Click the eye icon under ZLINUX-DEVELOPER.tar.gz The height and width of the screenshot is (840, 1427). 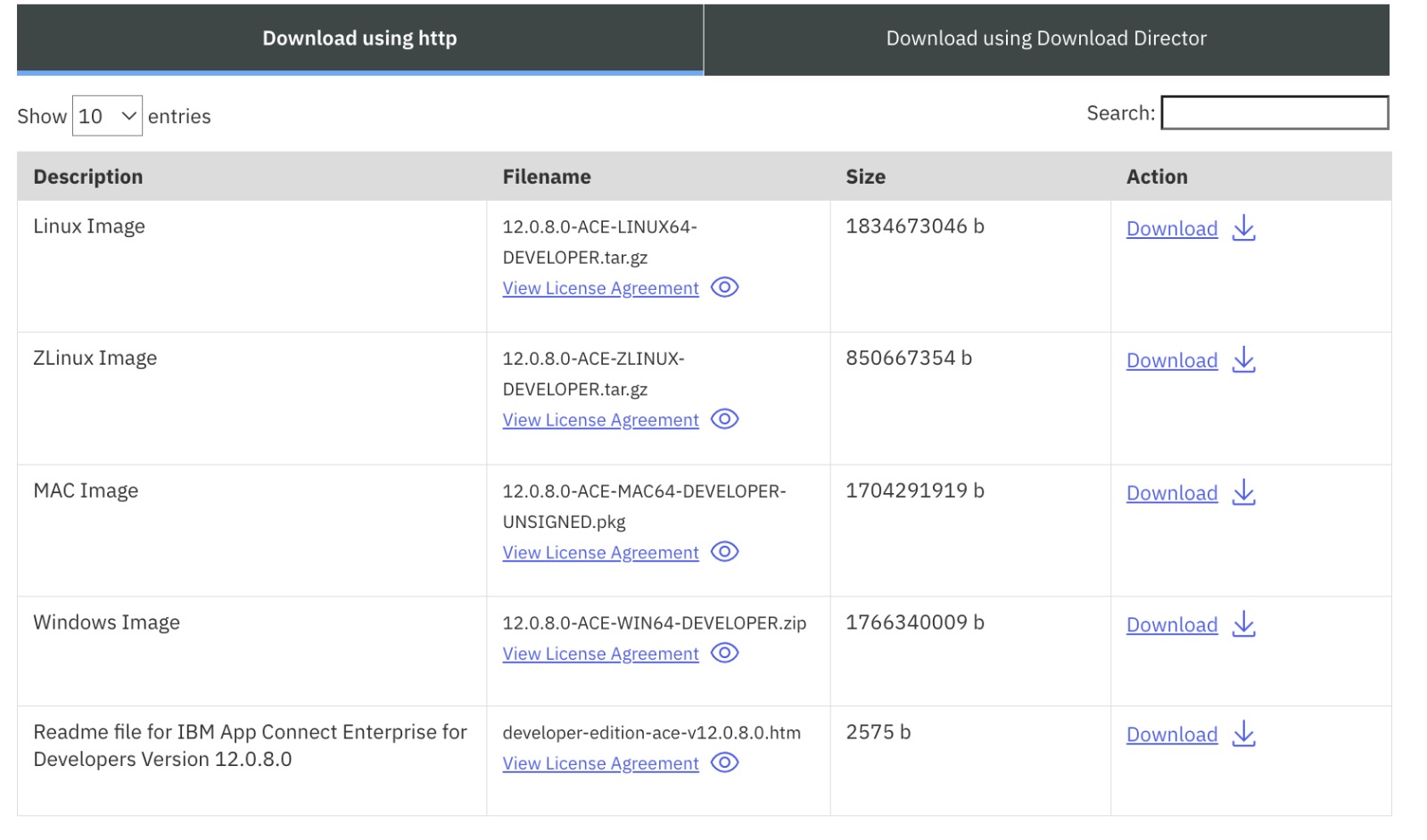point(724,419)
